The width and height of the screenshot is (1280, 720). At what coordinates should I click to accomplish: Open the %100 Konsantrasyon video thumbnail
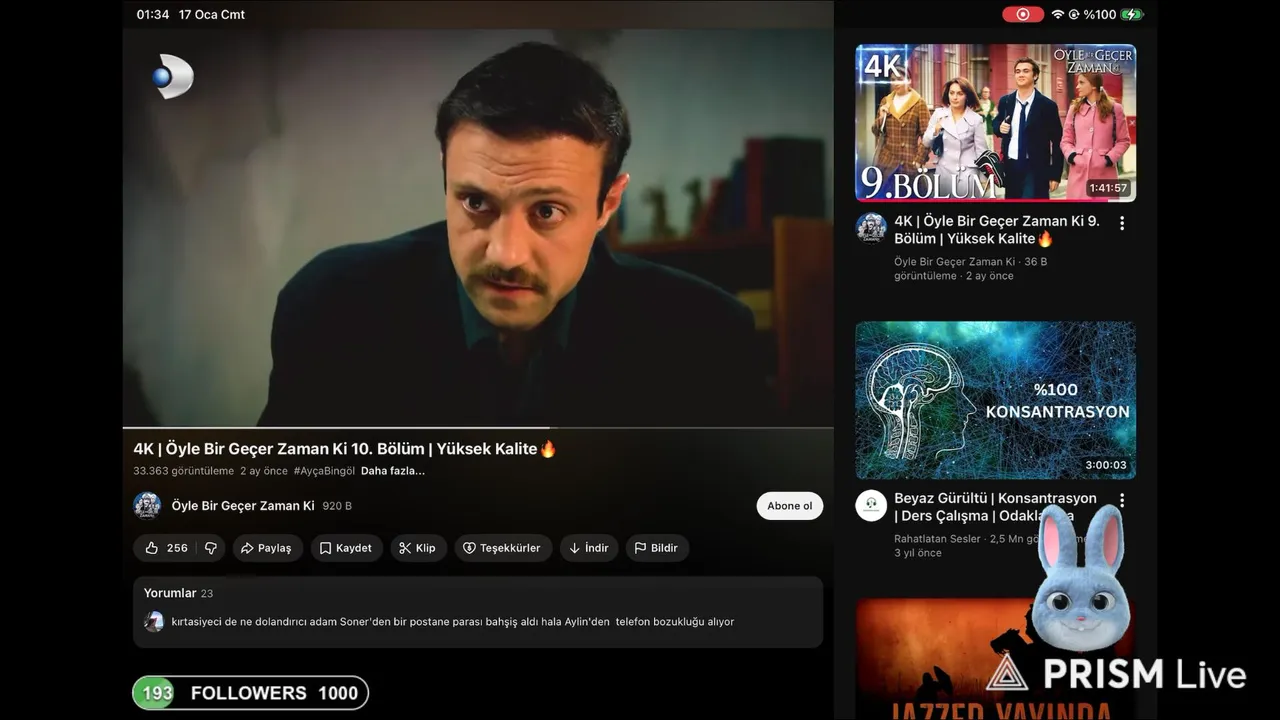pyautogui.click(x=996, y=400)
